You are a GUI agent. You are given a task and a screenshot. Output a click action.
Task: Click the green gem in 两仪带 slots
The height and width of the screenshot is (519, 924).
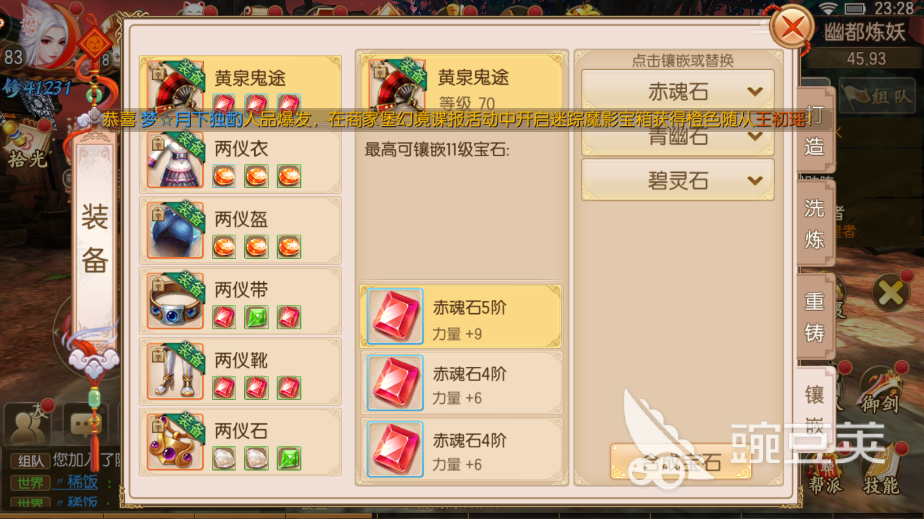point(256,317)
